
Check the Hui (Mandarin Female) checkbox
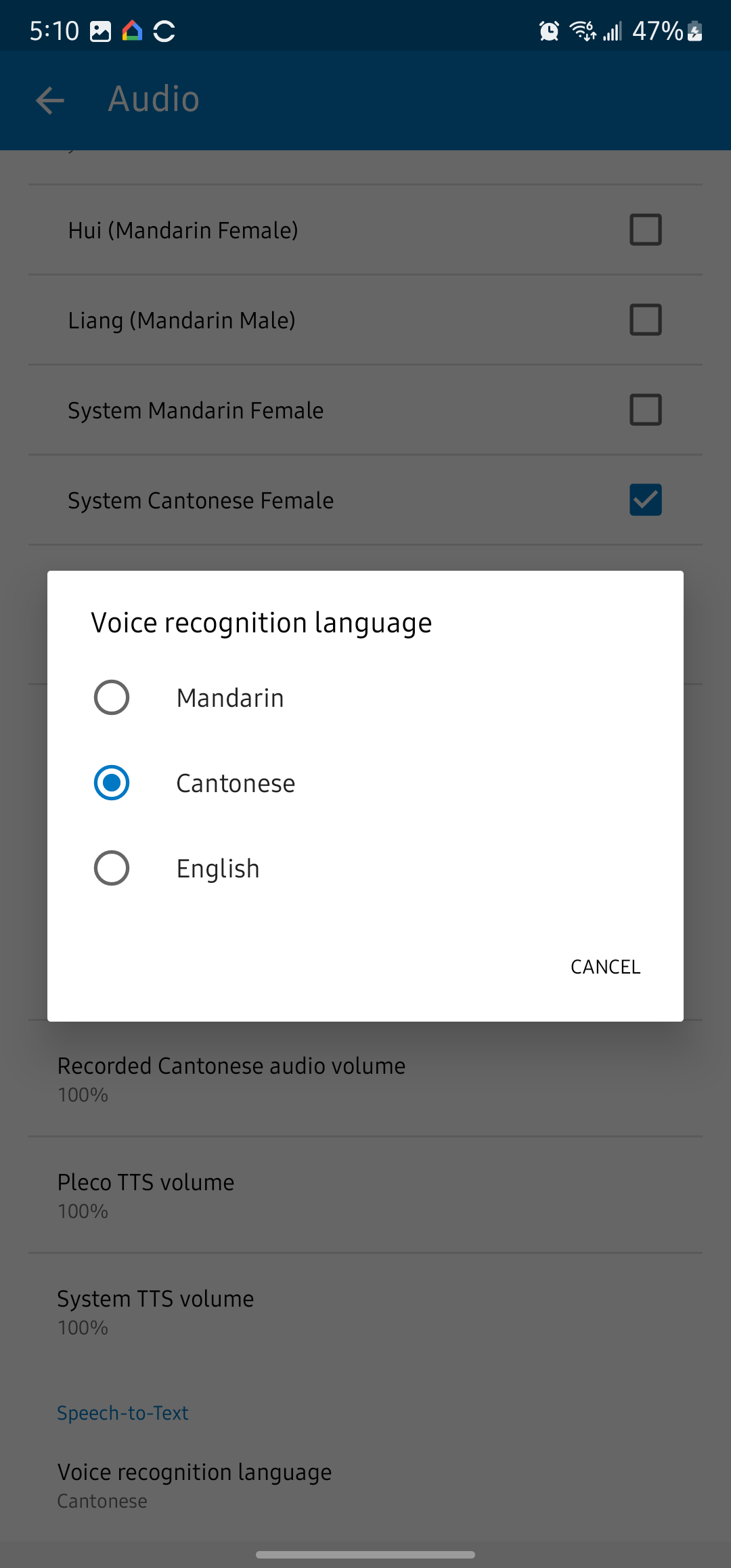pos(645,230)
